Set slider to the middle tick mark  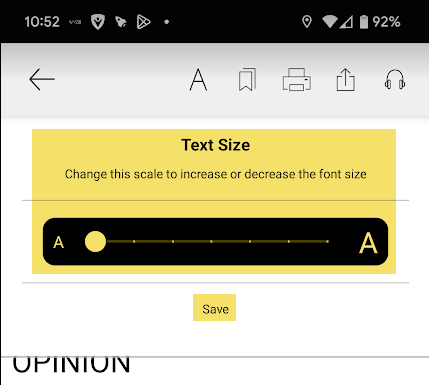[211, 241]
